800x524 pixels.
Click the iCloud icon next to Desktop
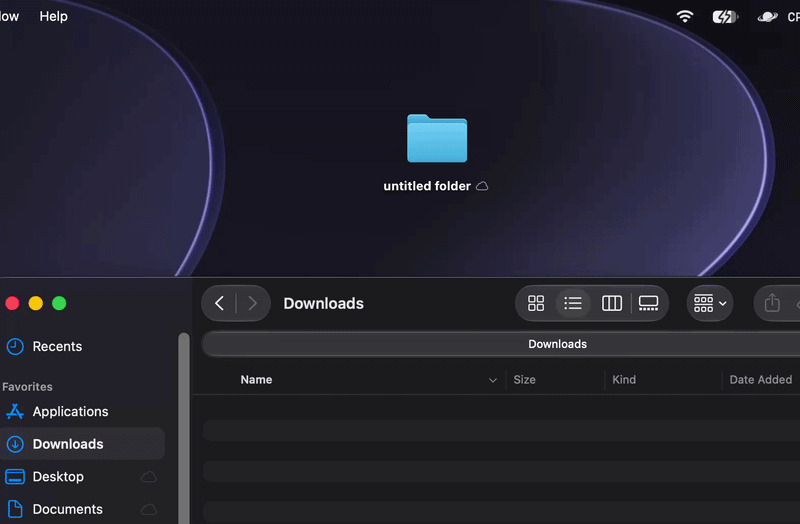point(148,477)
